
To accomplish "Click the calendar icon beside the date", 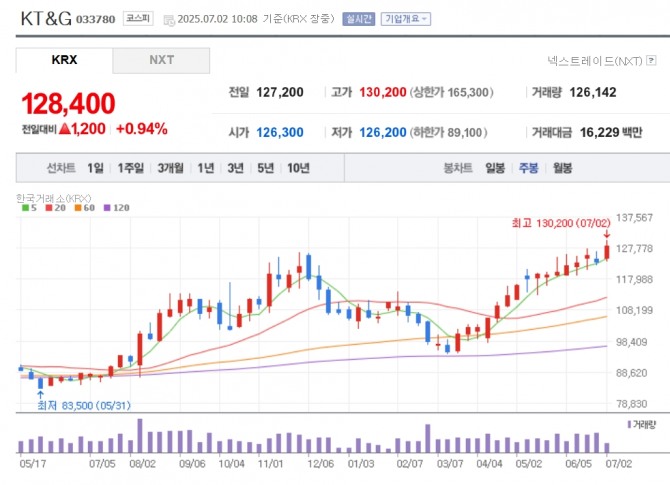I will [x=169, y=20].
